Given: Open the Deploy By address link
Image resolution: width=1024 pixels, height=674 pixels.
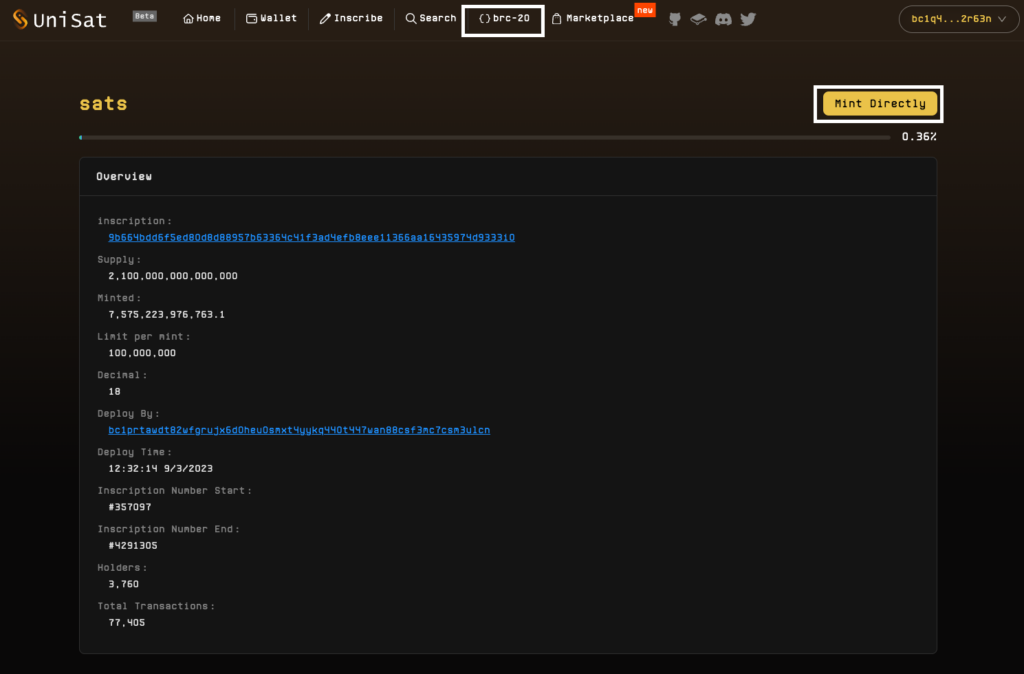Looking at the screenshot, I should tap(299, 430).
